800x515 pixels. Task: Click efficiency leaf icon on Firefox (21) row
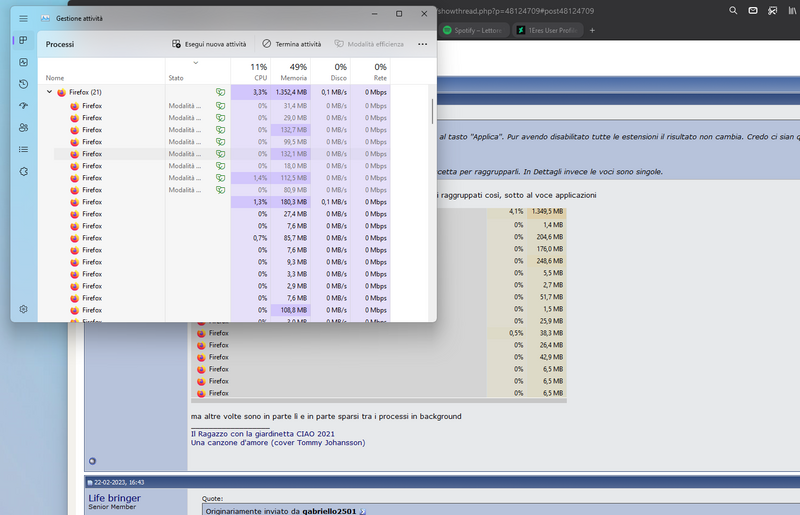coord(220,92)
